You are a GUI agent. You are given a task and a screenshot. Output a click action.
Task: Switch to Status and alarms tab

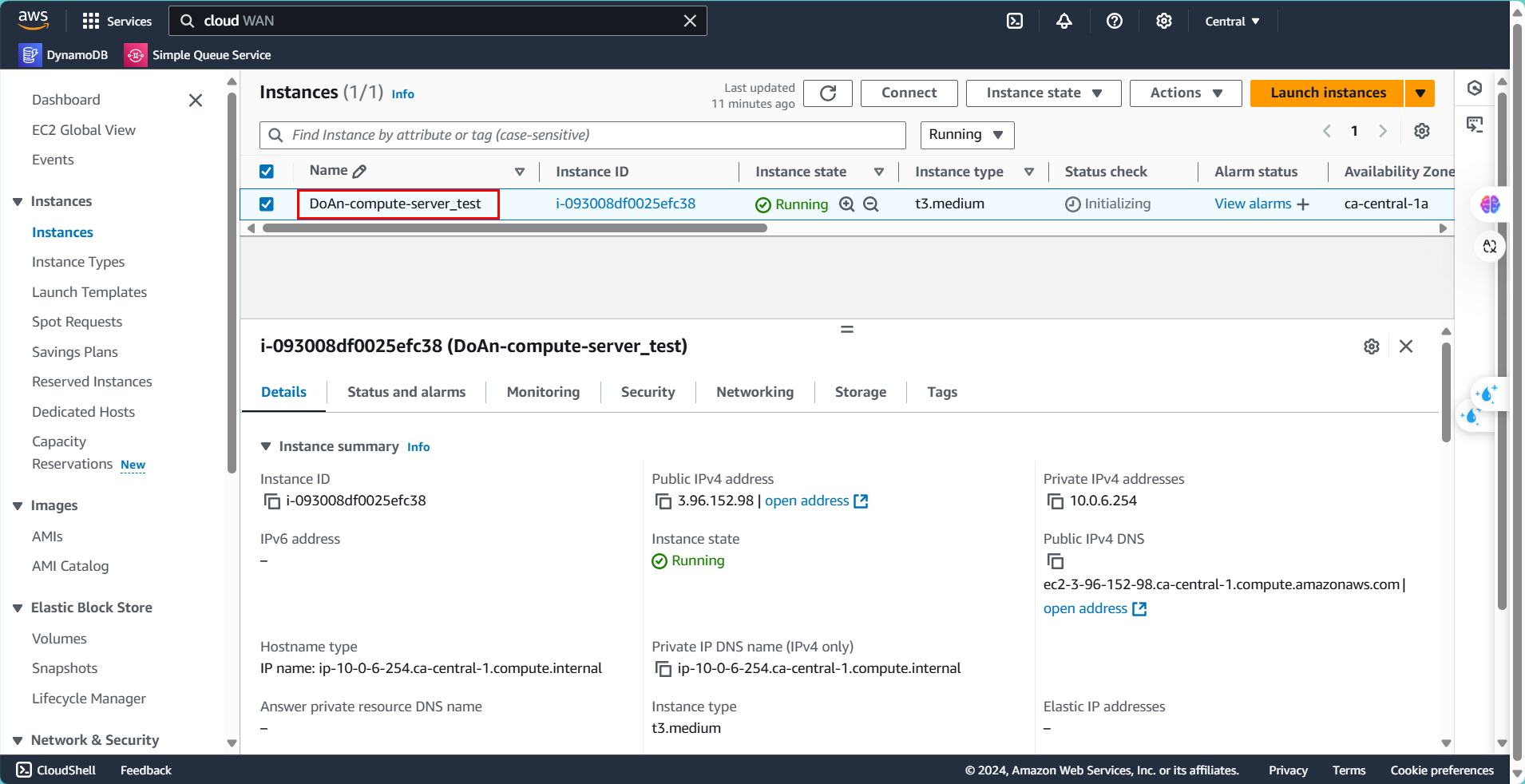point(406,392)
